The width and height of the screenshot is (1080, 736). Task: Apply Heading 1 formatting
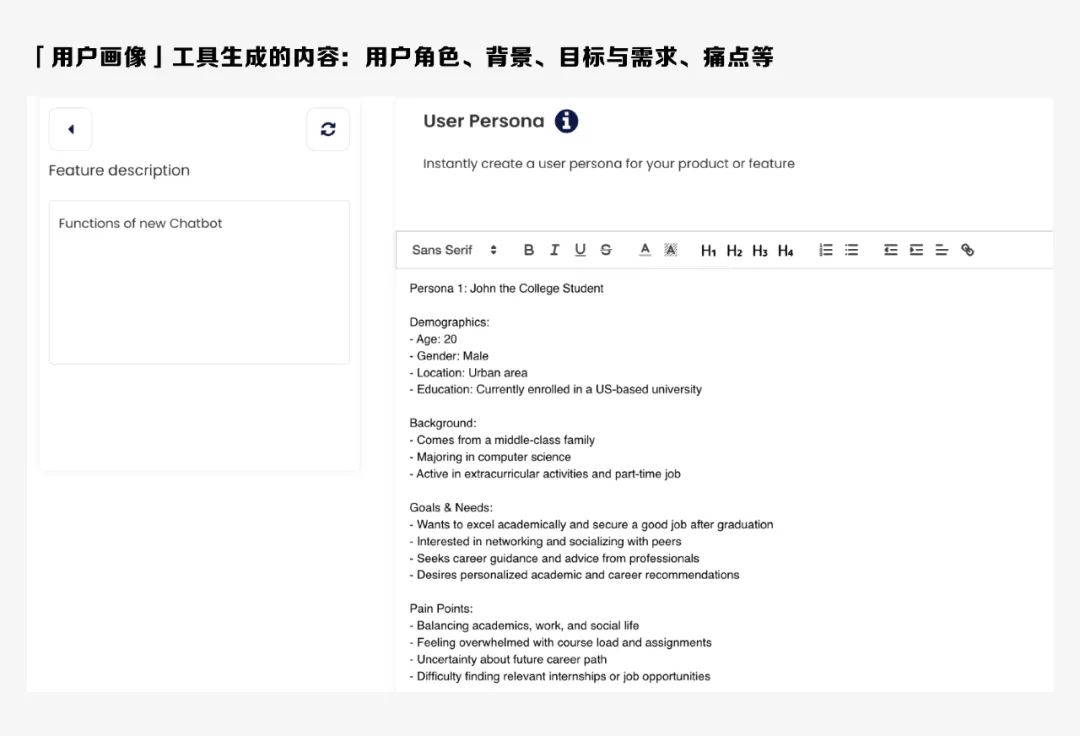707,250
